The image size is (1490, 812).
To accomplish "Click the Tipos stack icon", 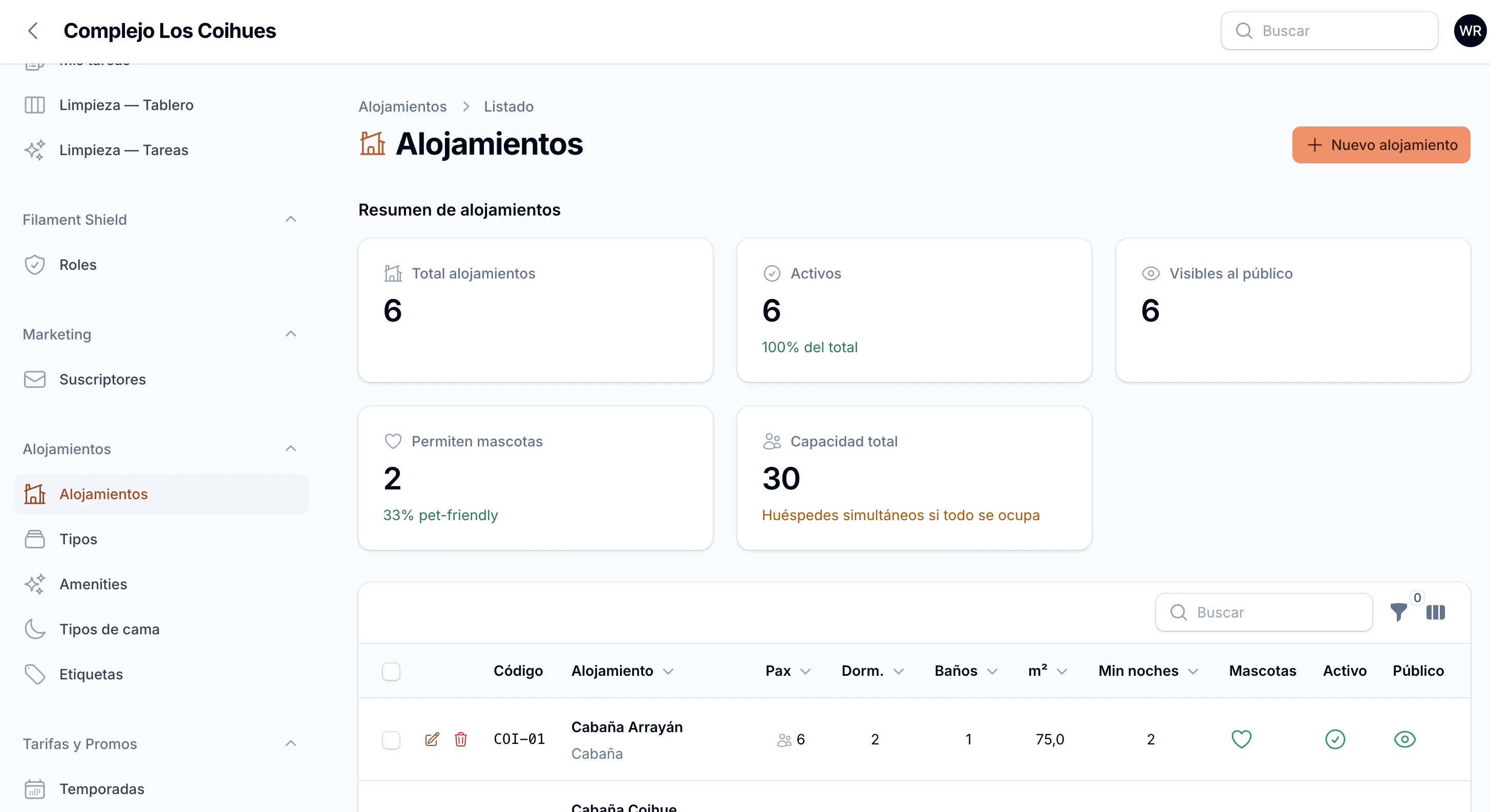I will click(x=35, y=539).
